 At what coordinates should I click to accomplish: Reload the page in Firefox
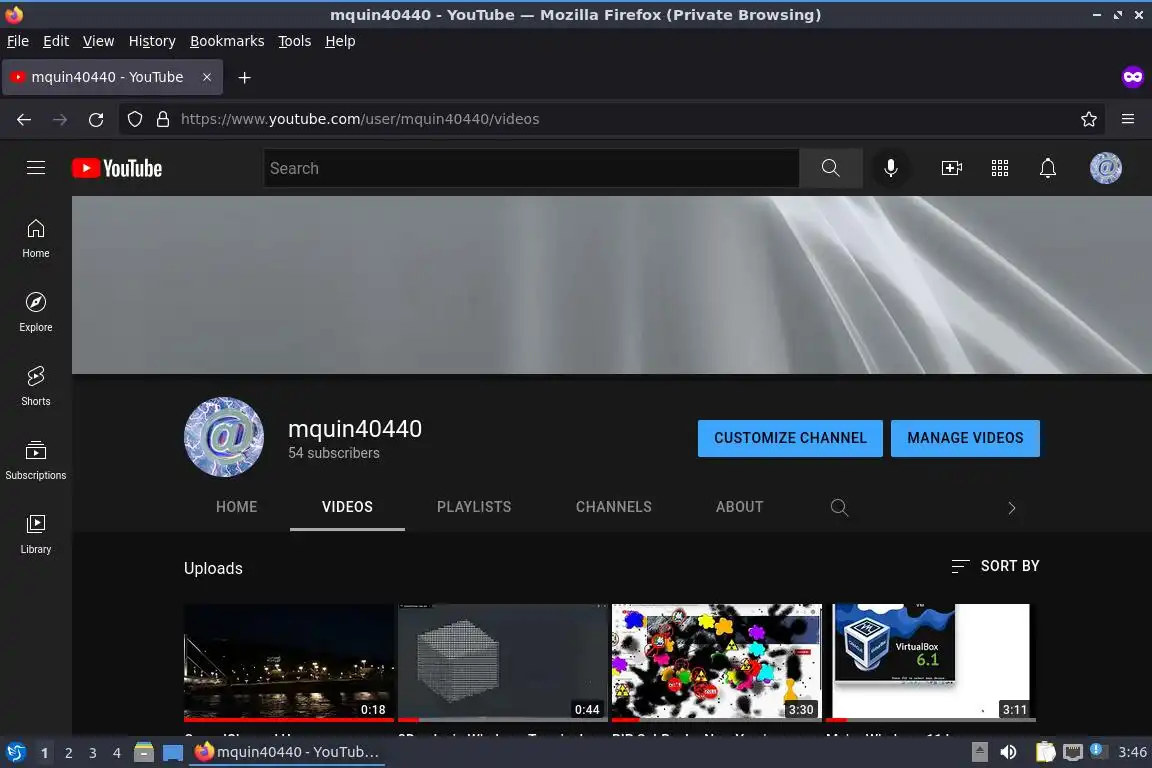click(x=96, y=119)
